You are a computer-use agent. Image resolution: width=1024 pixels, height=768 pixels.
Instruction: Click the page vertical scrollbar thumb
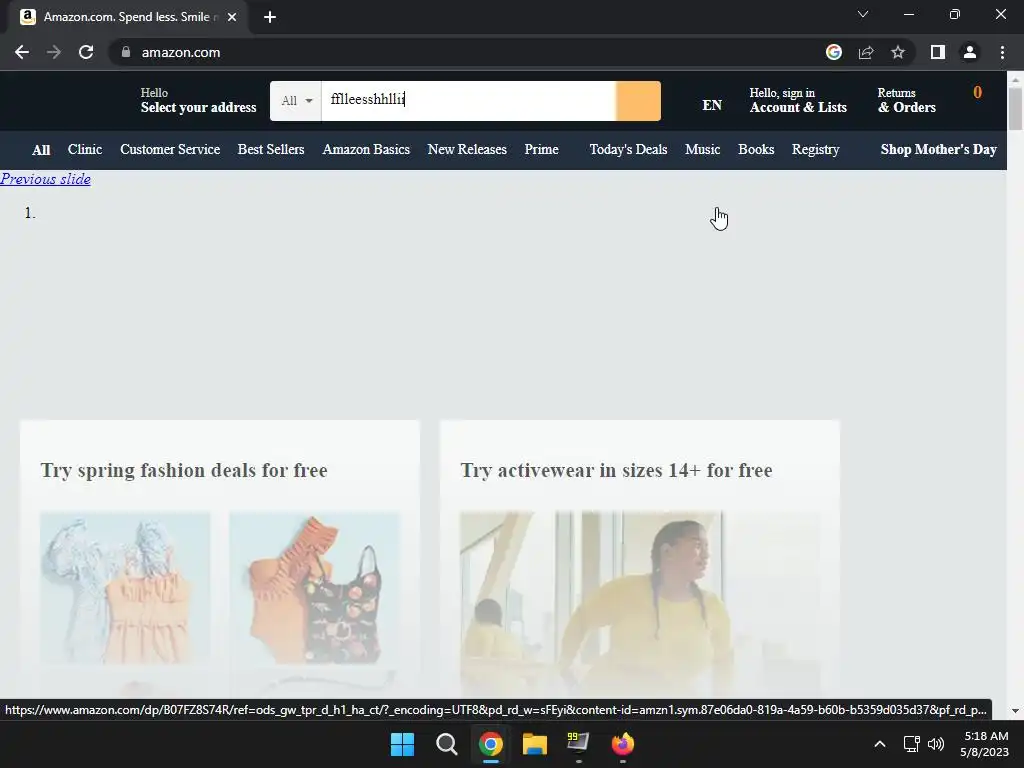(1015, 108)
